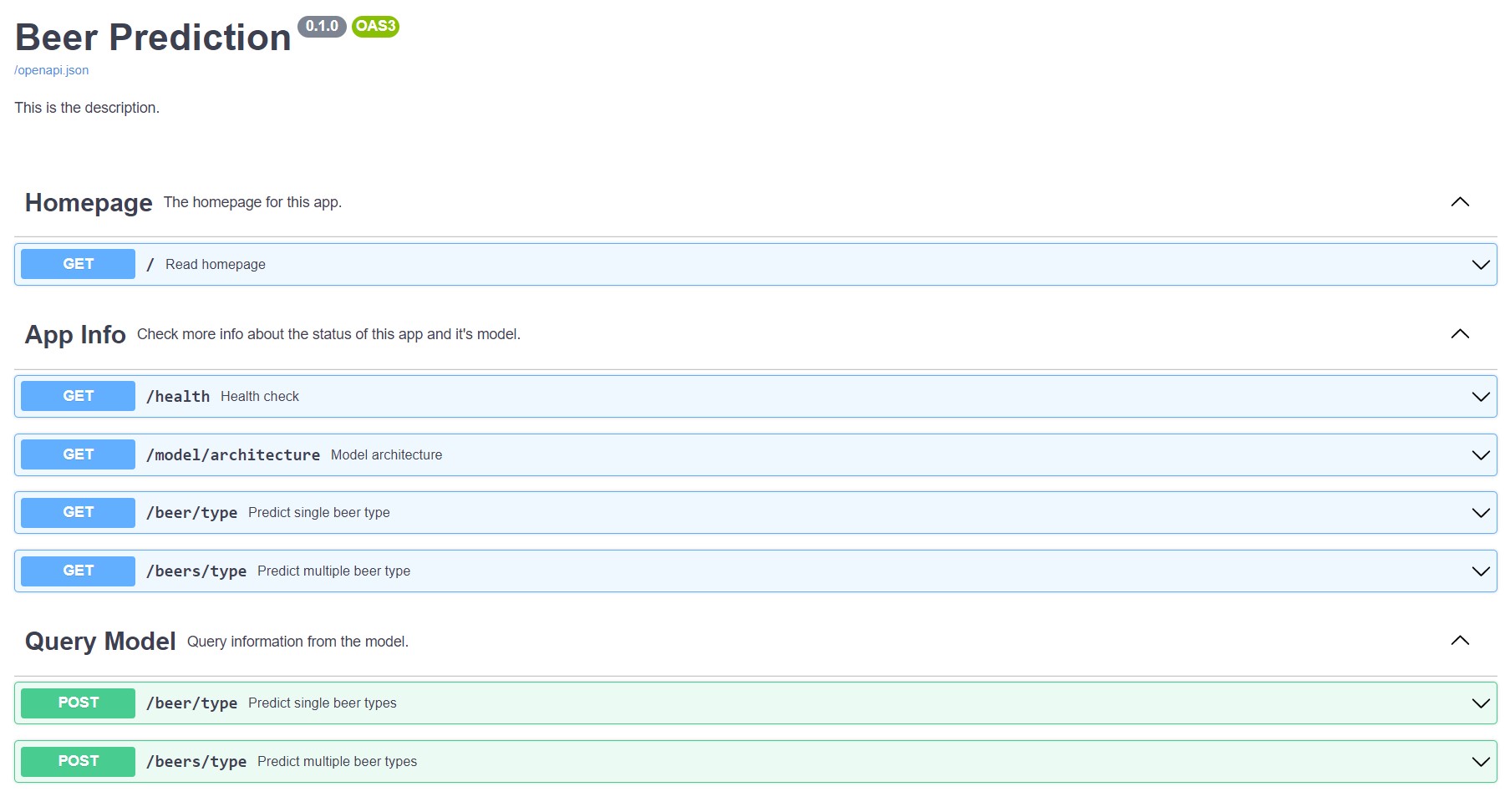Click the App Info section heading

(x=75, y=335)
